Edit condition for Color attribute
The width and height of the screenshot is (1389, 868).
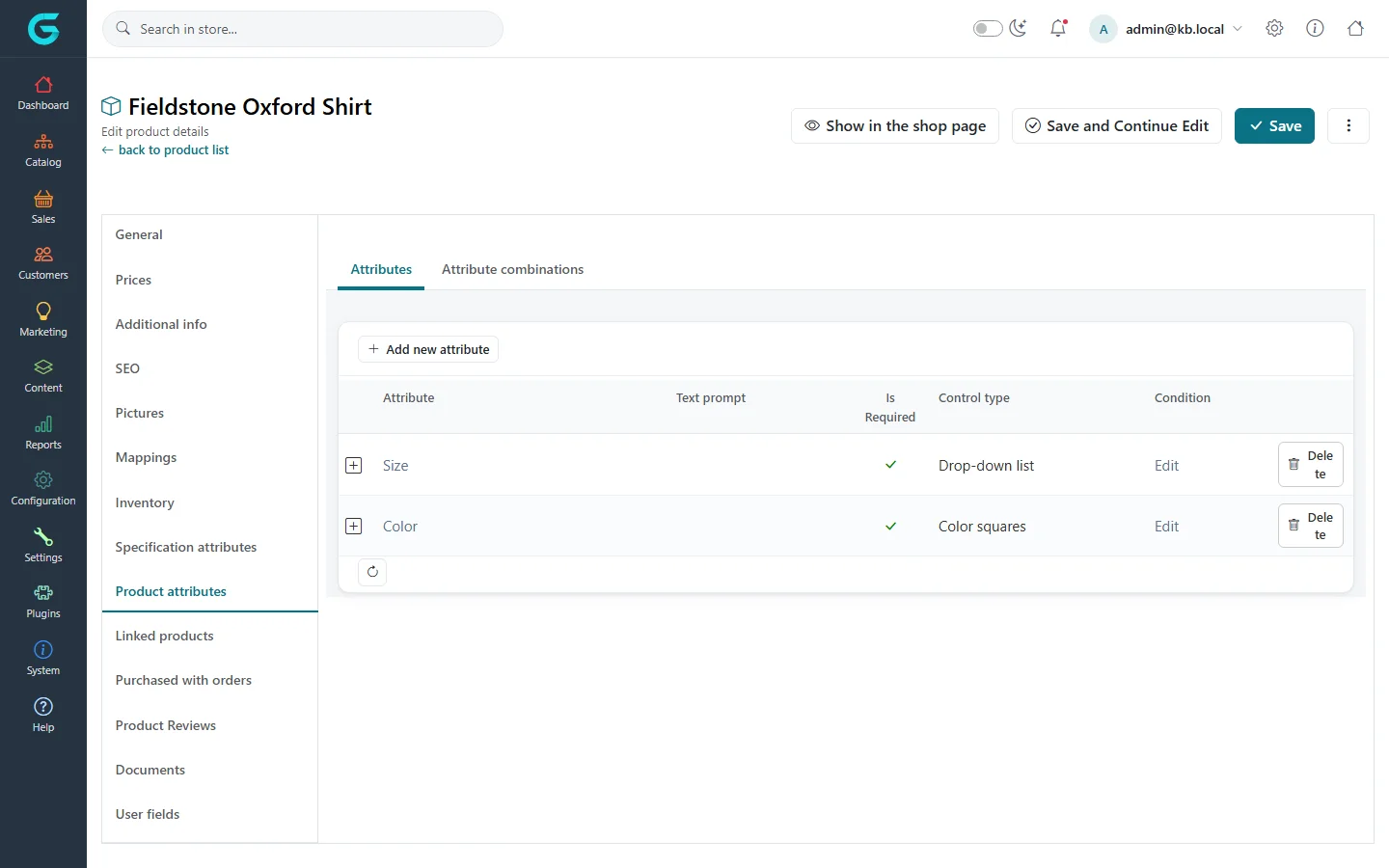tap(1166, 526)
